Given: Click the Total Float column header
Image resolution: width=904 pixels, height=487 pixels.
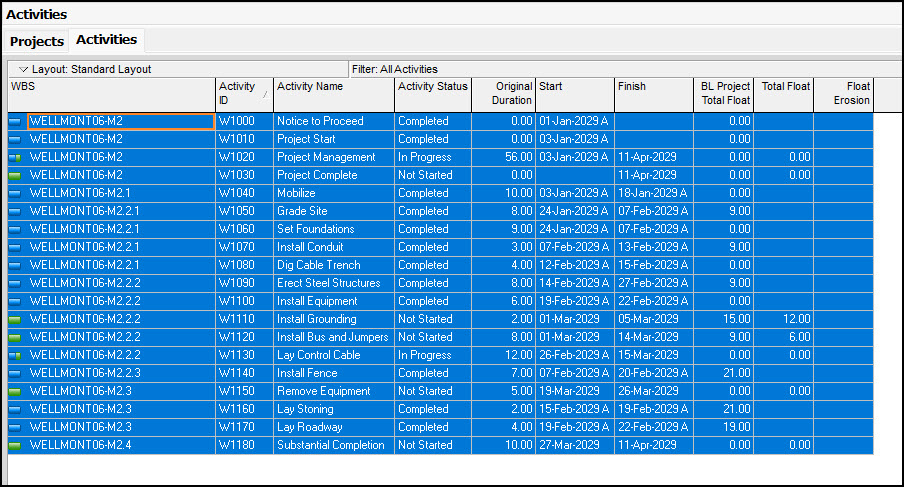Looking at the screenshot, I should [784, 95].
